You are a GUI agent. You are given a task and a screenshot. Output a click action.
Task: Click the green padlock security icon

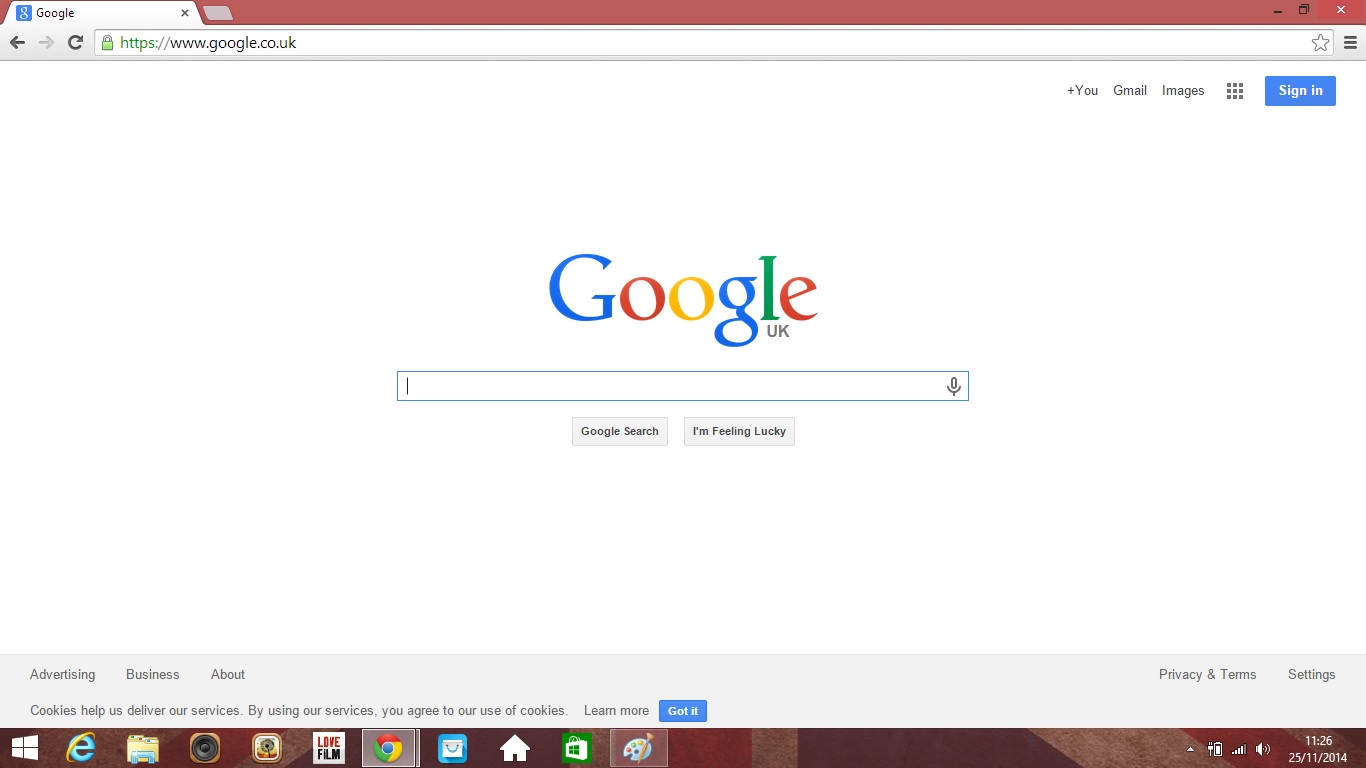pyautogui.click(x=107, y=42)
